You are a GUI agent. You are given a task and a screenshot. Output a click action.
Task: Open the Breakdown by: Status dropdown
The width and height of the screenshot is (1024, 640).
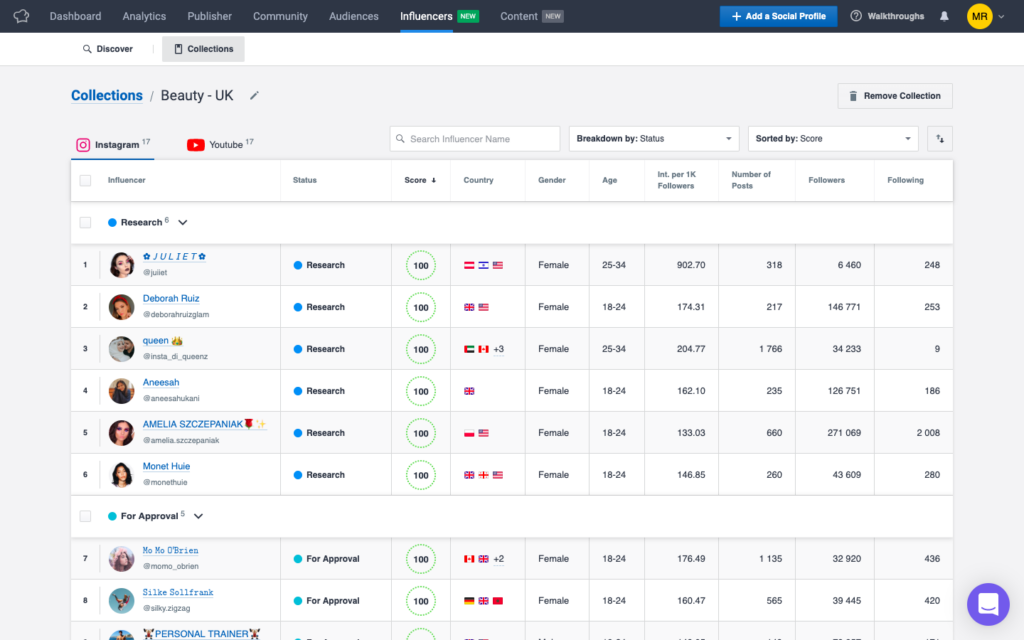pos(653,138)
